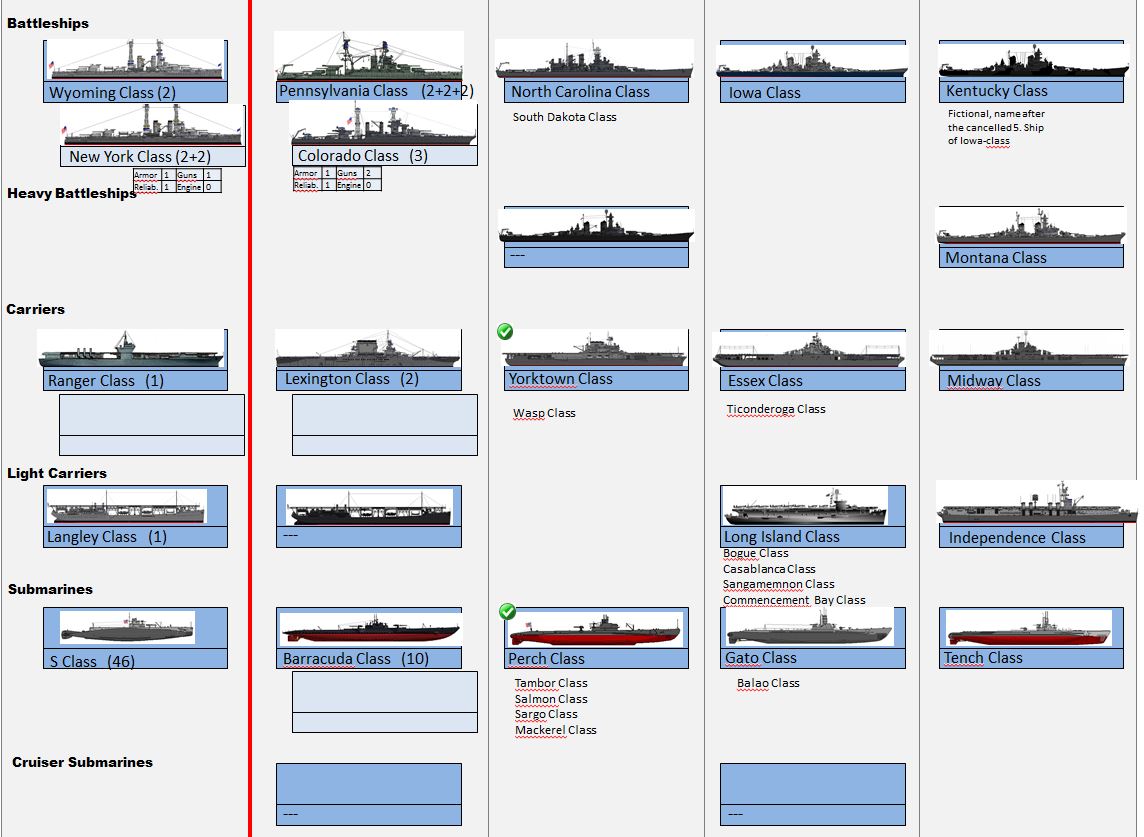Image resolution: width=1144 pixels, height=837 pixels.
Task: Click the Colorado Class stats table
Action: coord(337,179)
